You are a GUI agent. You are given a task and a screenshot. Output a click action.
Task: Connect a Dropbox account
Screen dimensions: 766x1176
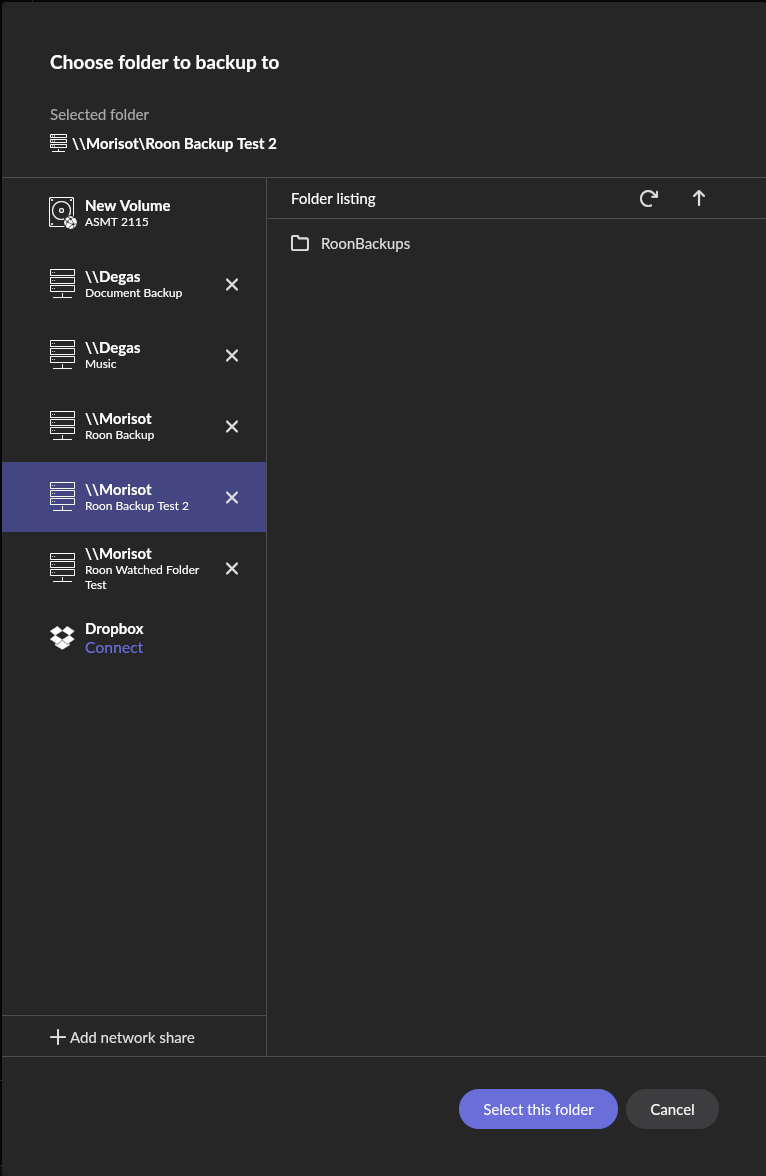click(114, 647)
